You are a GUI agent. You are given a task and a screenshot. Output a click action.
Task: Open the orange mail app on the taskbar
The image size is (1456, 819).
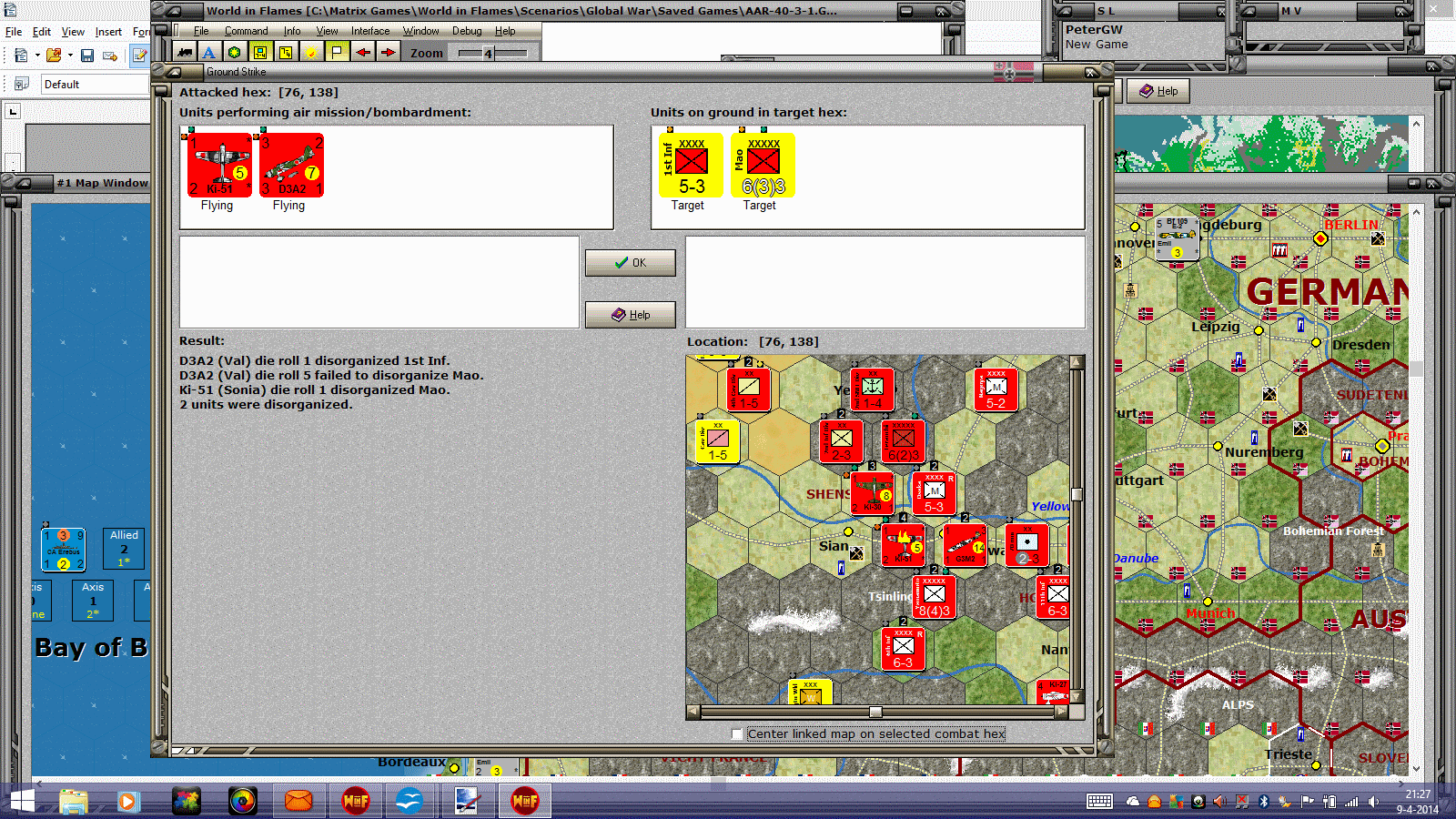tap(298, 802)
